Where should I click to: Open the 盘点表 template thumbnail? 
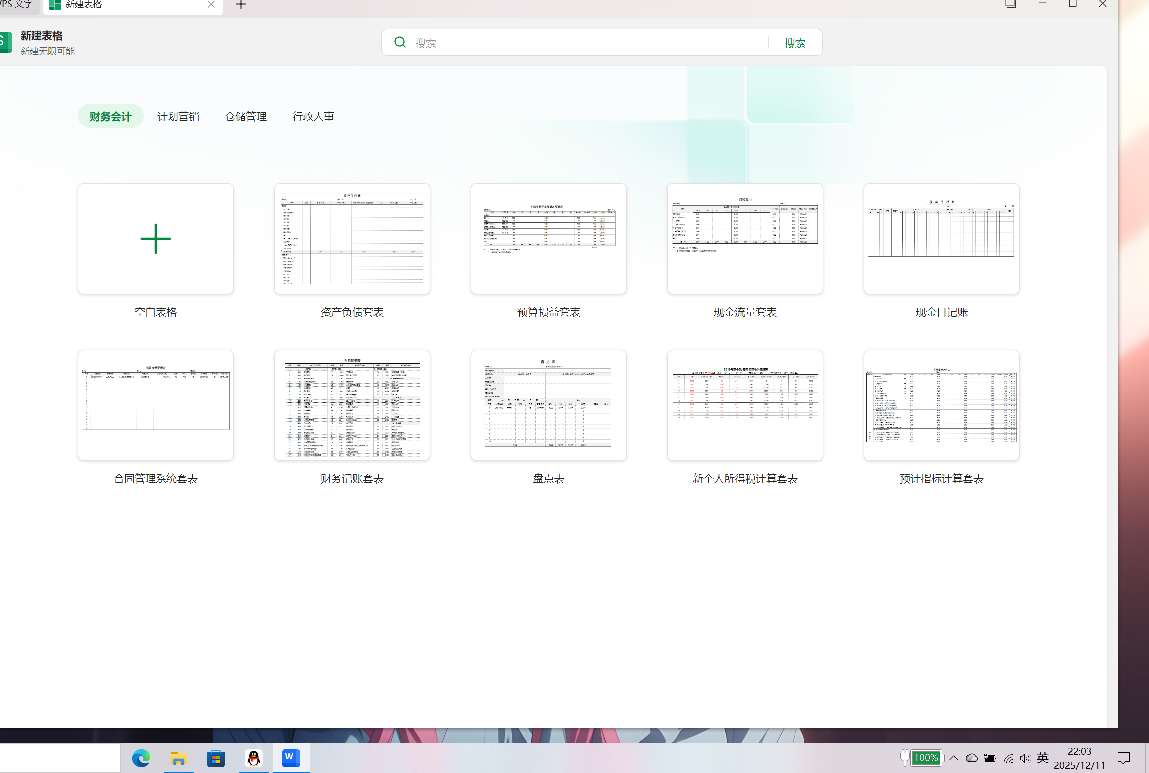[x=548, y=405]
